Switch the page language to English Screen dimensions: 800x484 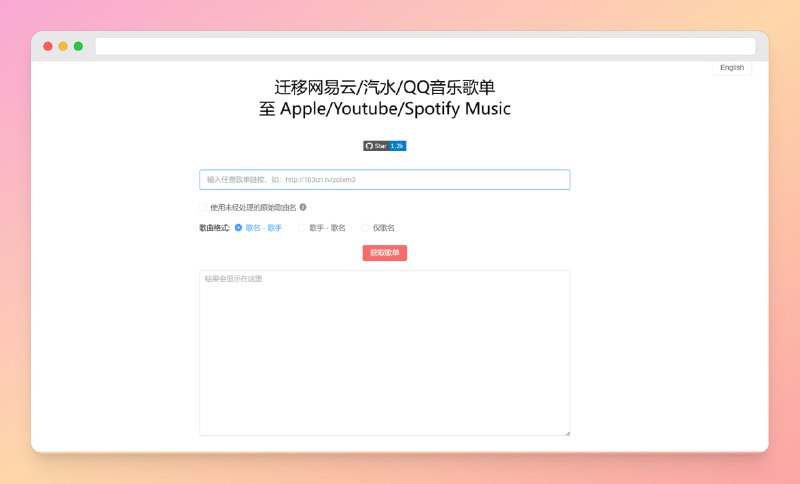tap(732, 68)
